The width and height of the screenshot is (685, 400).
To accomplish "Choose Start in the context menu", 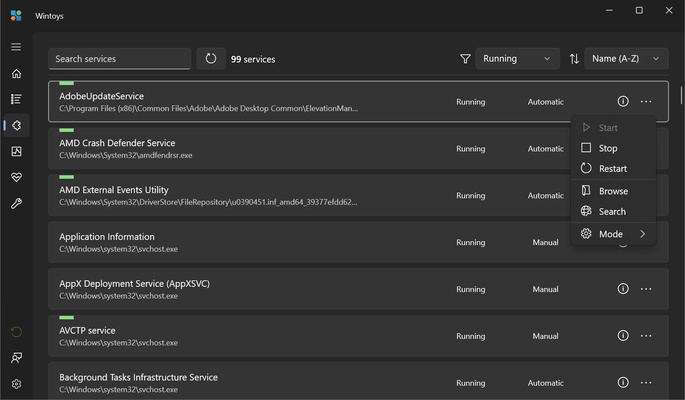I will point(613,128).
